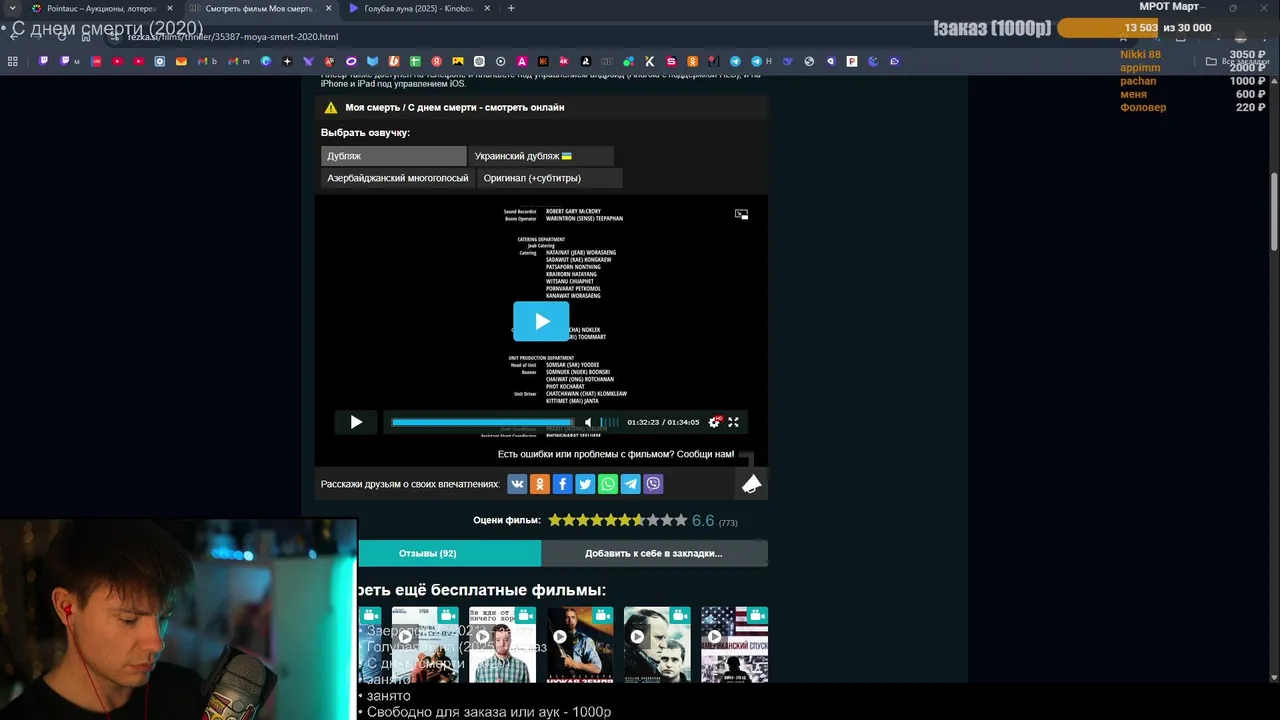1280x720 pixels.
Task: Open the K bookmark icon
Action: click(x=649, y=61)
